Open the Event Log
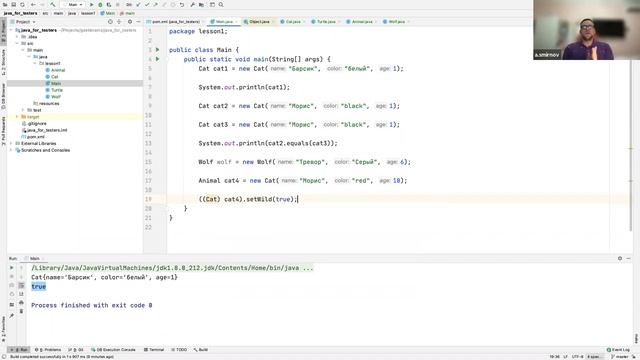This screenshot has height=360, width=640. pos(618,350)
